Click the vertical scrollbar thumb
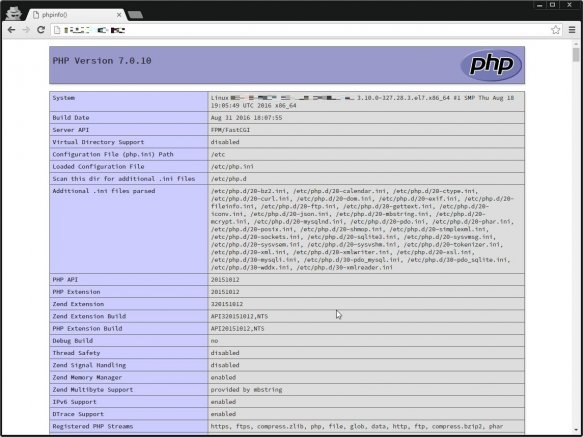Viewport: 583px width, 437px height. [x=576, y=55]
